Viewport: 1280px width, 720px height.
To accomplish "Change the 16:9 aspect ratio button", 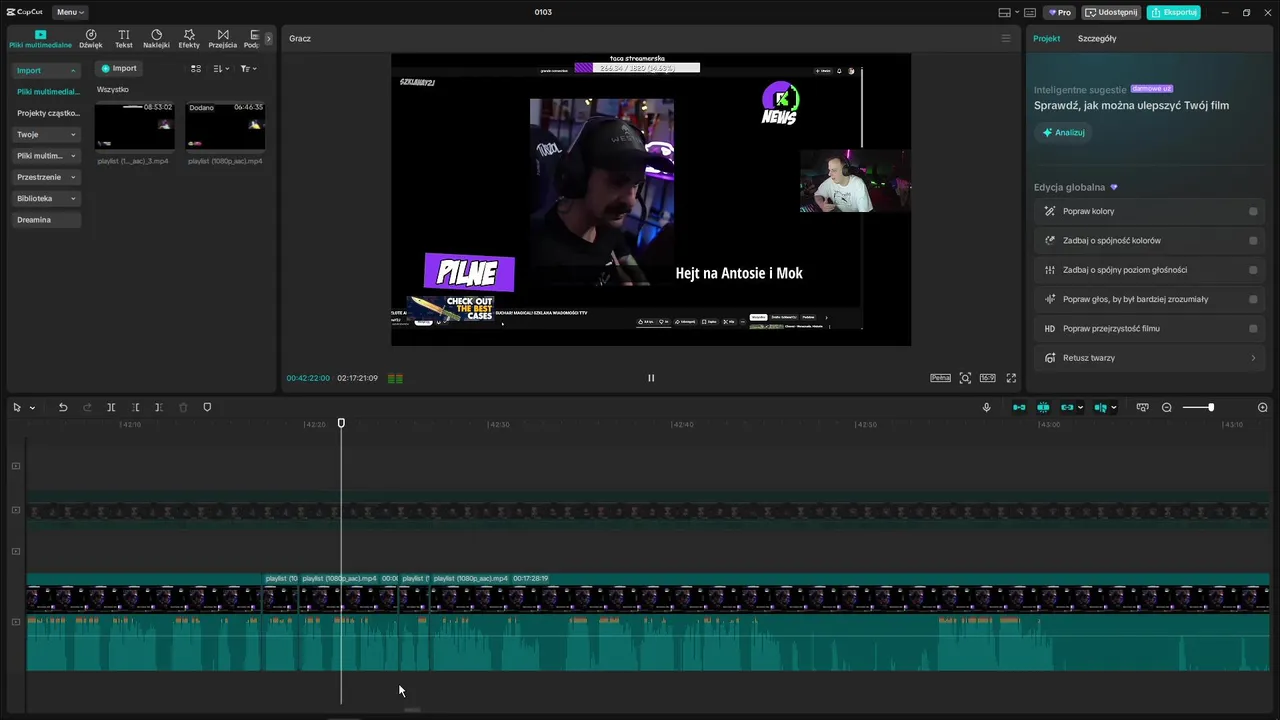I will [x=987, y=378].
